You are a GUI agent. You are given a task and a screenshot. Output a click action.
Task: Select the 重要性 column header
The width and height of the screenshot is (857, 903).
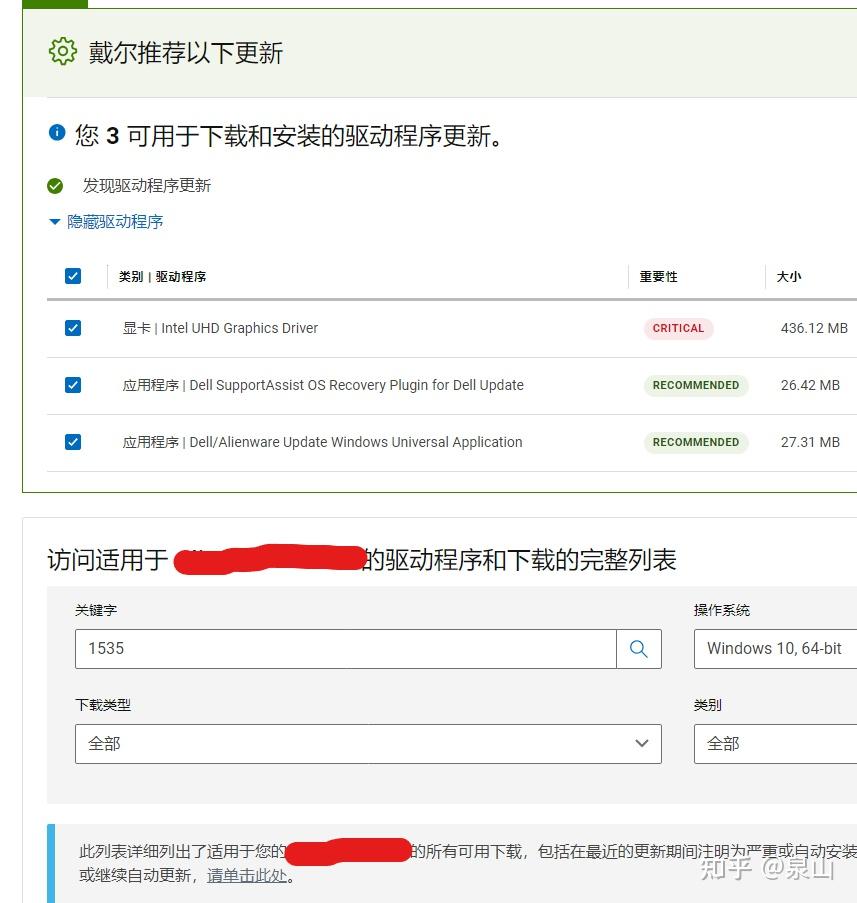(x=656, y=276)
